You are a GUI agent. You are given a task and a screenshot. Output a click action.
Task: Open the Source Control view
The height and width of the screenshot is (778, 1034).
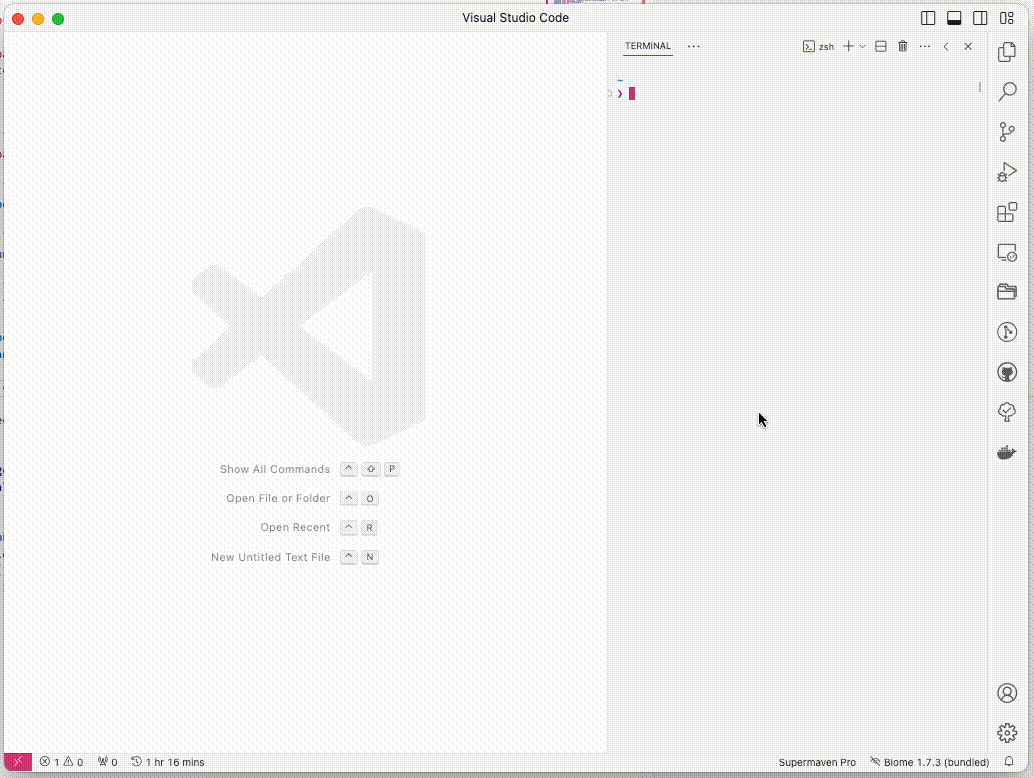point(1007,132)
